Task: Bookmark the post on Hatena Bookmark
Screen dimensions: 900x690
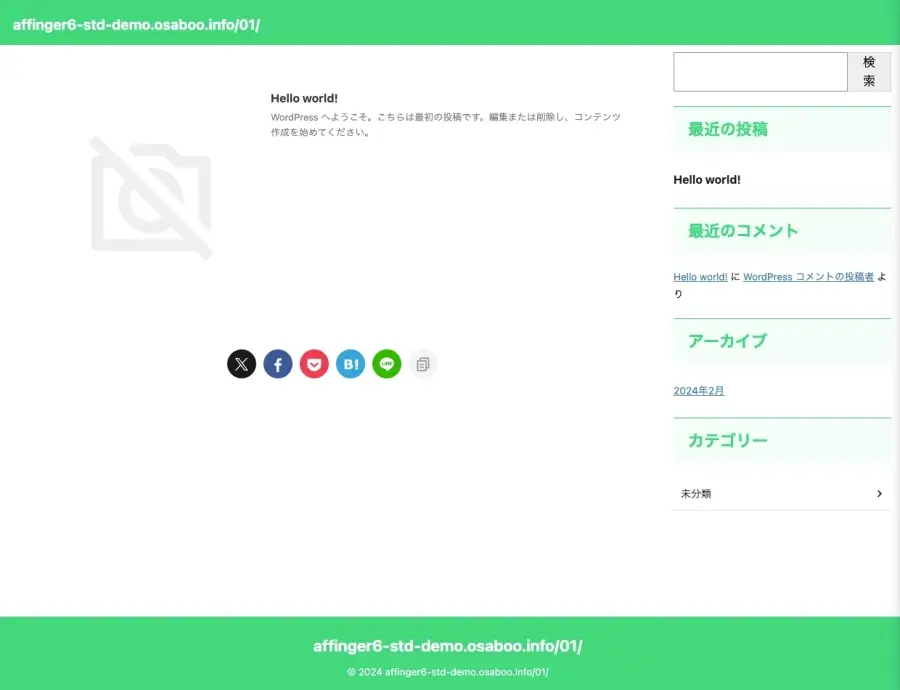Action: (x=350, y=364)
